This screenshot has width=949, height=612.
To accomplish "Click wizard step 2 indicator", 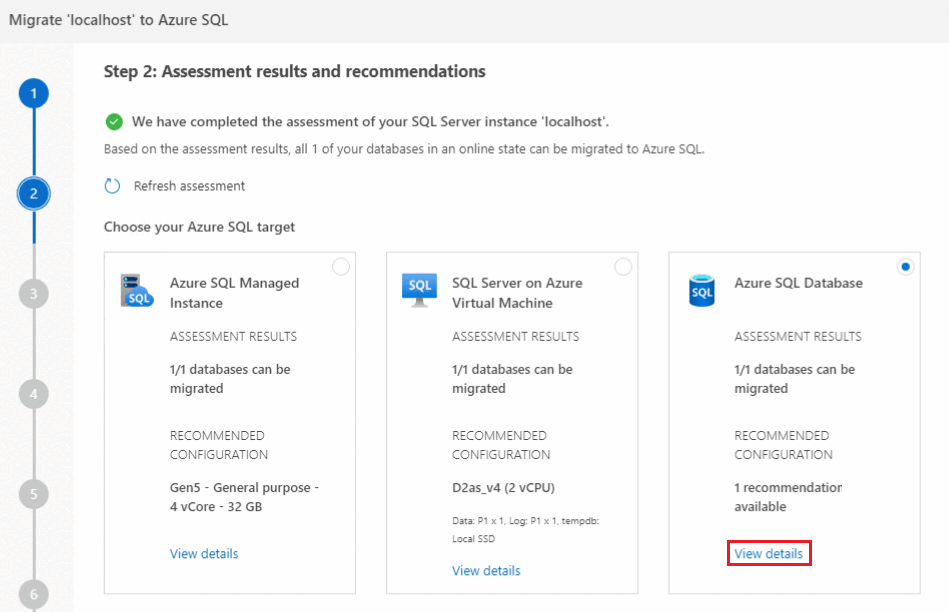I will (x=34, y=194).
